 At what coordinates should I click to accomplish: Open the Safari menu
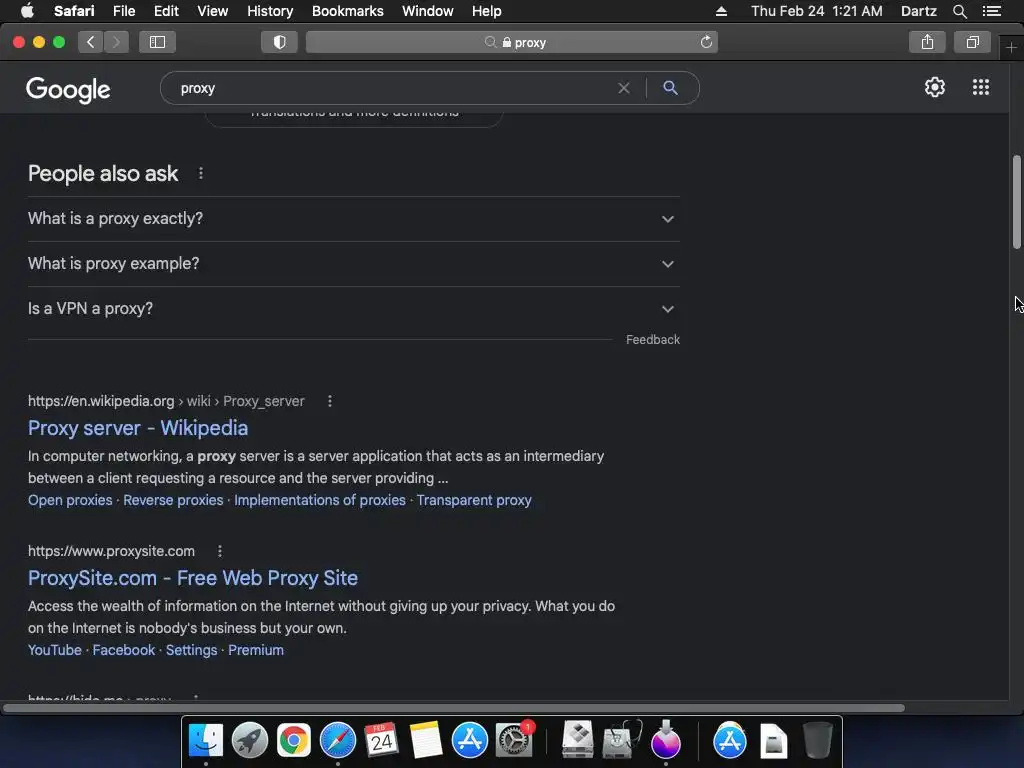[74, 11]
